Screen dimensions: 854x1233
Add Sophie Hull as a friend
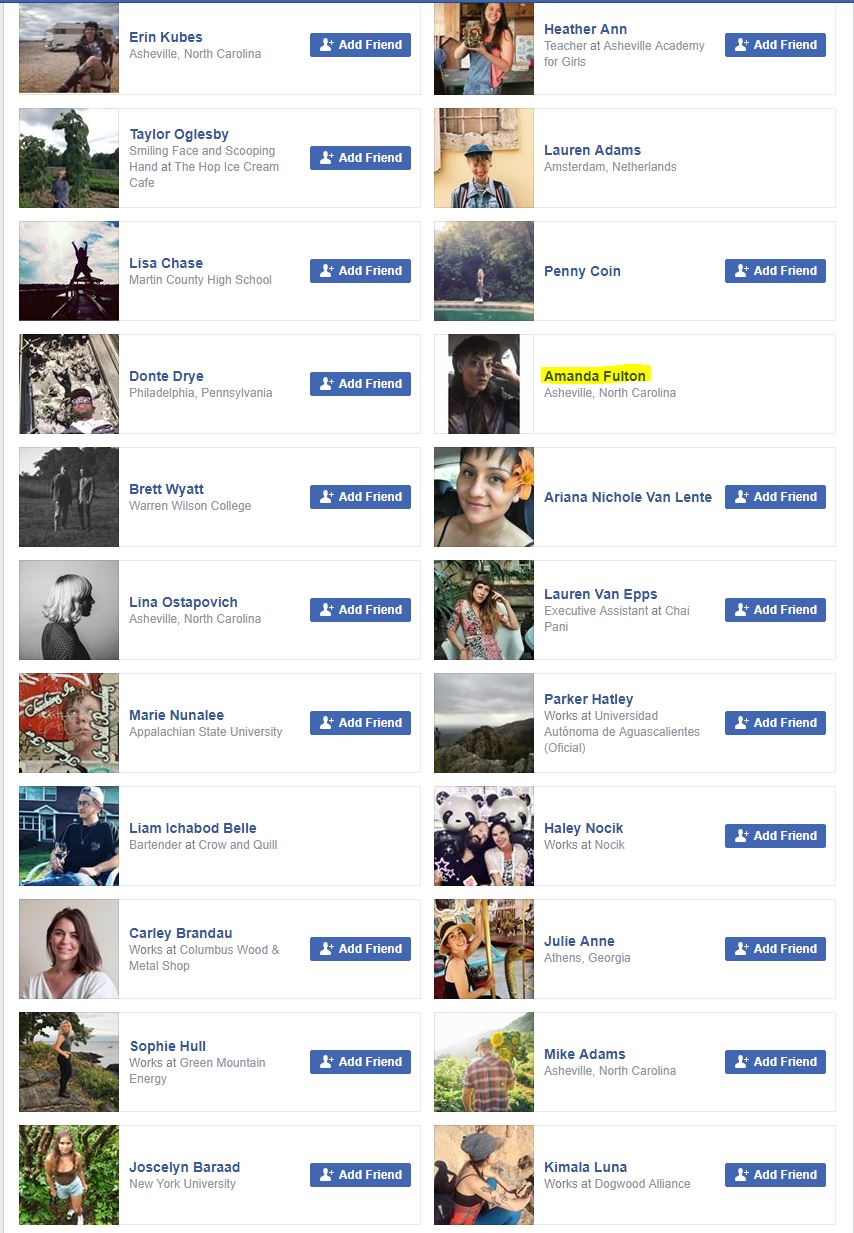tap(360, 1062)
